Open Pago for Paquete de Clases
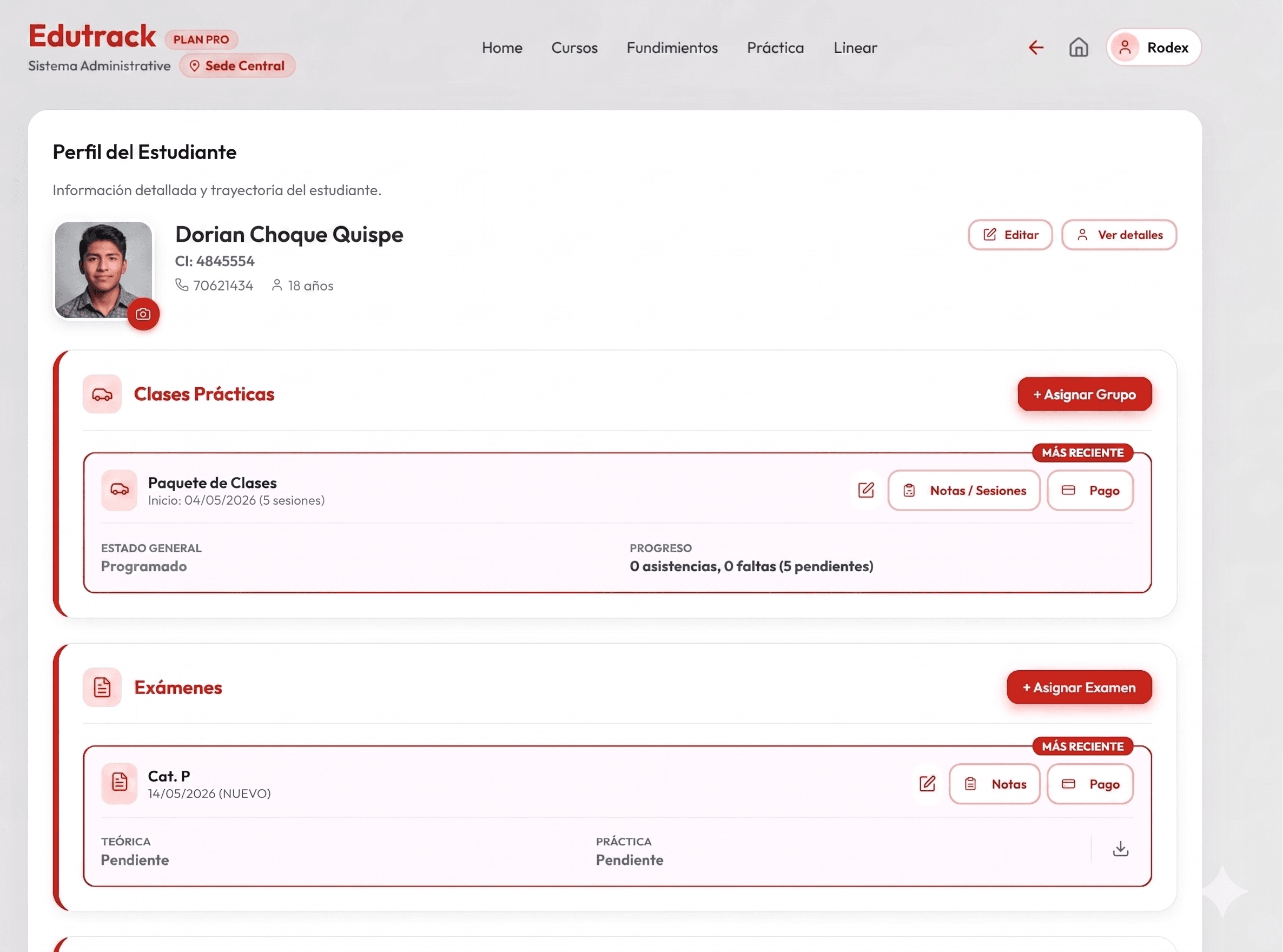Viewport: 1283px width, 952px height. click(1090, 491)
